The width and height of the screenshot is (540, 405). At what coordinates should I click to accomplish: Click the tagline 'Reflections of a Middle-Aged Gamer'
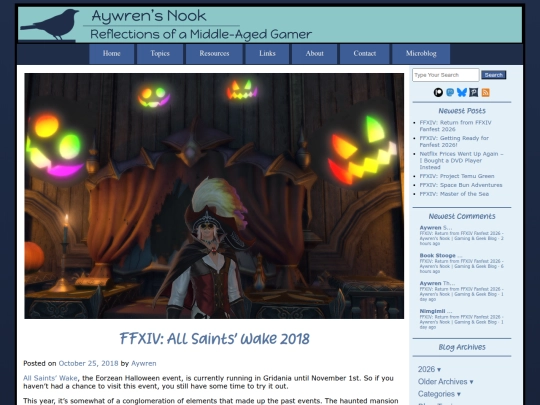[201, 34]
